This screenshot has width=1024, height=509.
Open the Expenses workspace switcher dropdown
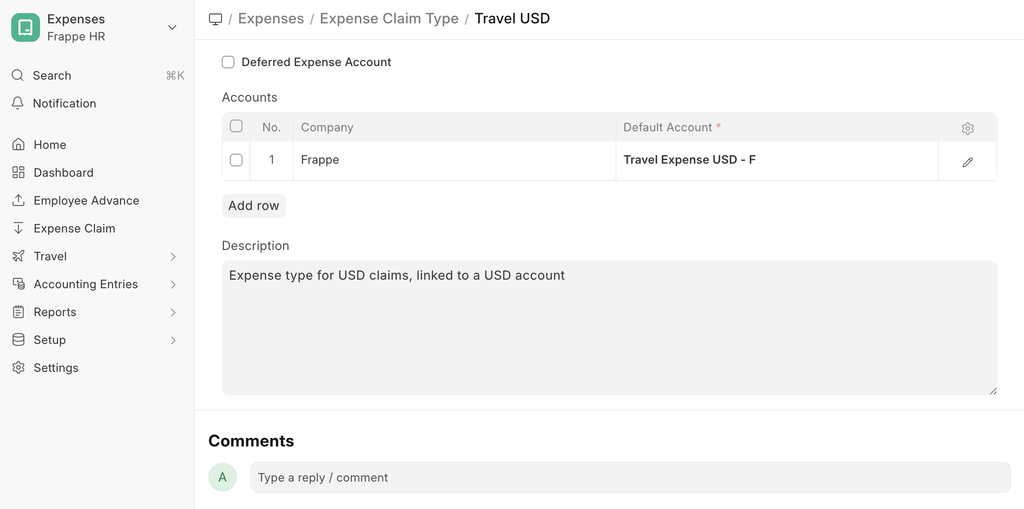click(x=172, y=27)
